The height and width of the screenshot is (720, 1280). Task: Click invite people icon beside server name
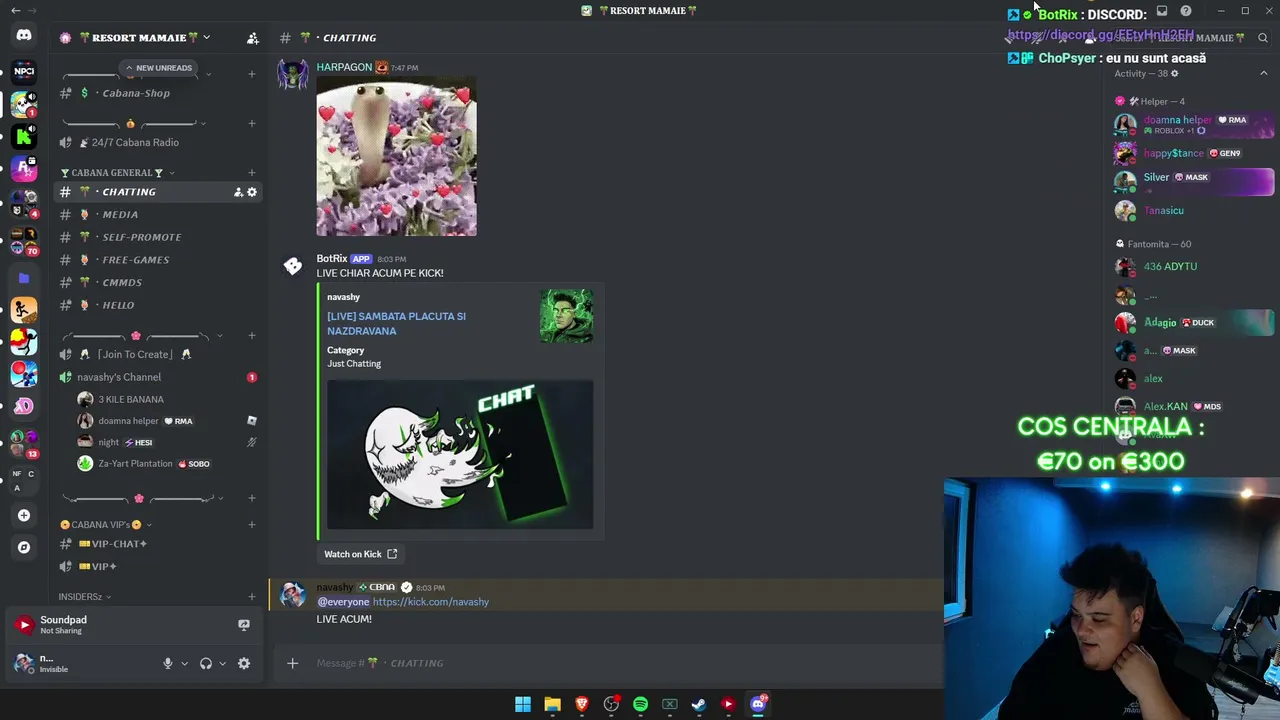tap(253, 38)
